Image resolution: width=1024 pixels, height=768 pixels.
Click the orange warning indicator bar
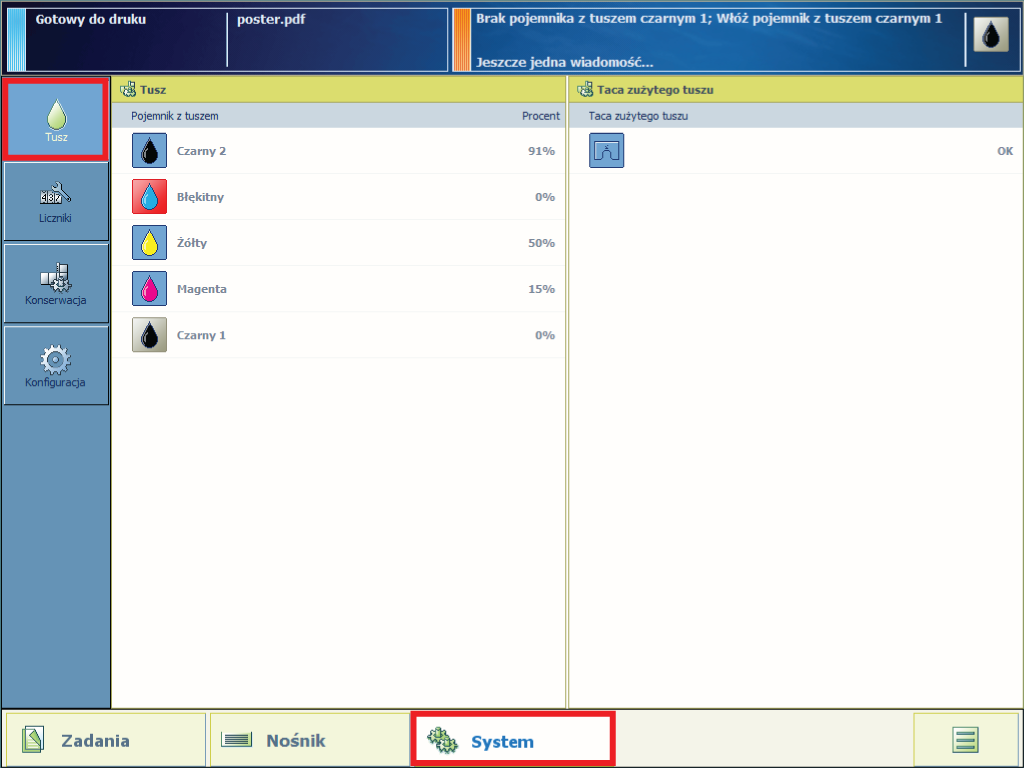[462, 40]
